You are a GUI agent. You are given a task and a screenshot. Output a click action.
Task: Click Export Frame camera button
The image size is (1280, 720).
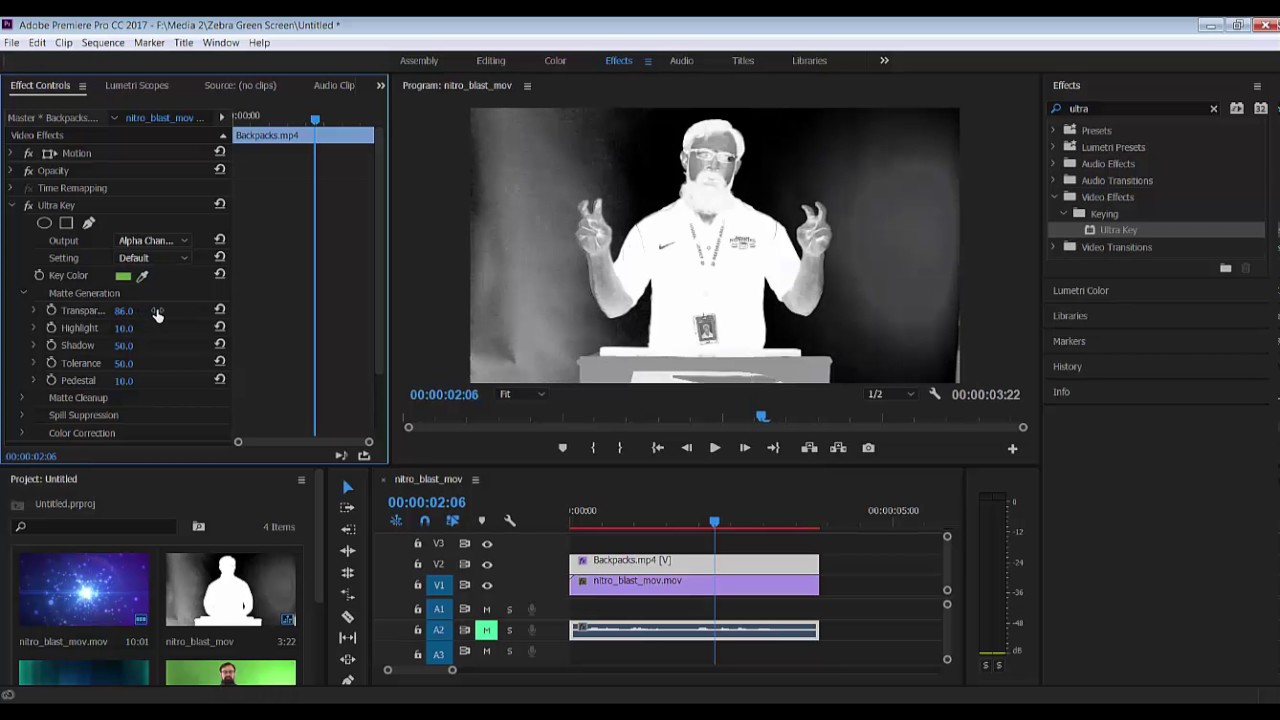[x=868, y=448]
